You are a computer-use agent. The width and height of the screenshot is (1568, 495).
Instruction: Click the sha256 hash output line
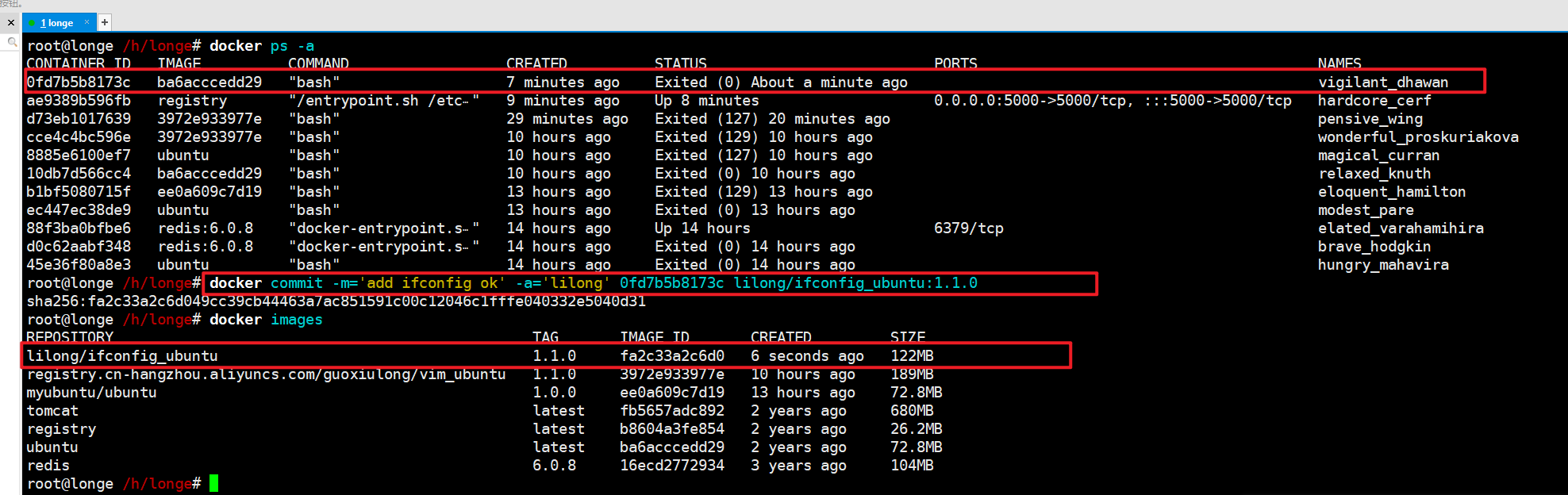coord(336,301)
